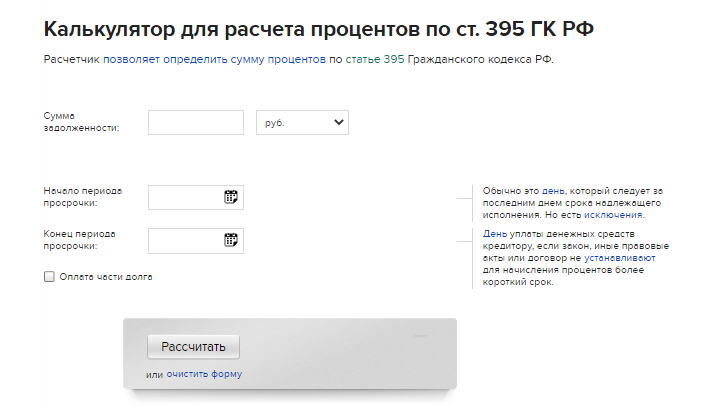Viewport: 722px width, 408px height.
Task: Click the 'Начало периода просрочки' label
Action: point(83,196)
